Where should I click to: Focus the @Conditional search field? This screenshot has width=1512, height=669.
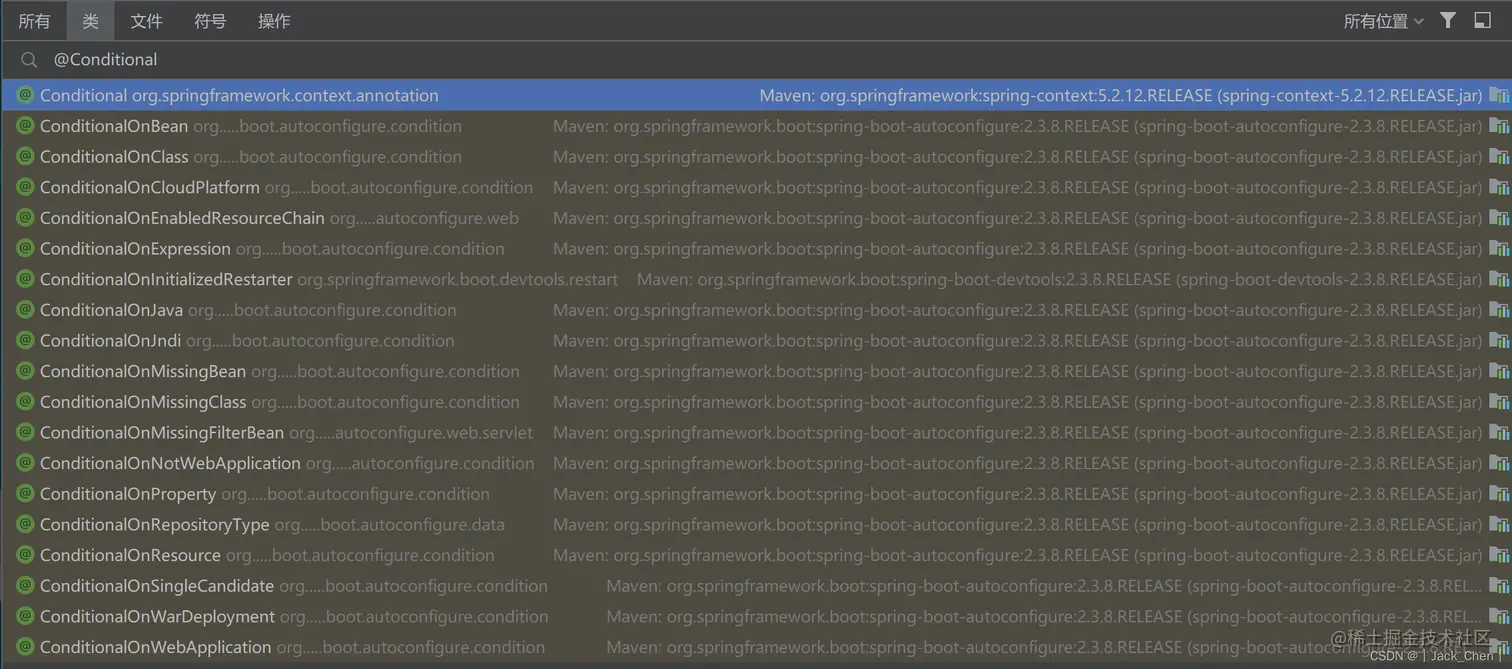pos(756,60)
